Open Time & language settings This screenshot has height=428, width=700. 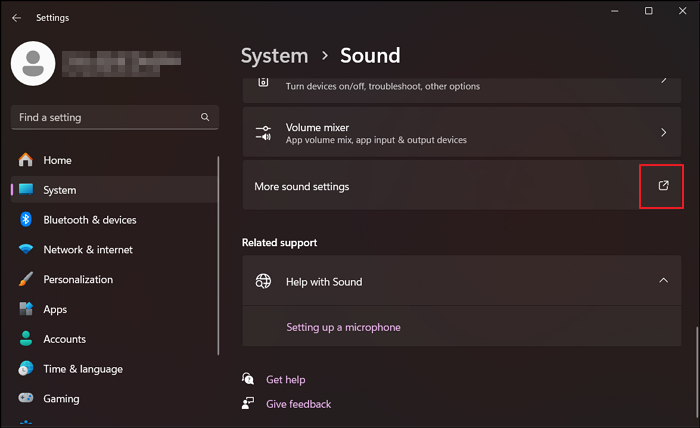coord(82,369)
